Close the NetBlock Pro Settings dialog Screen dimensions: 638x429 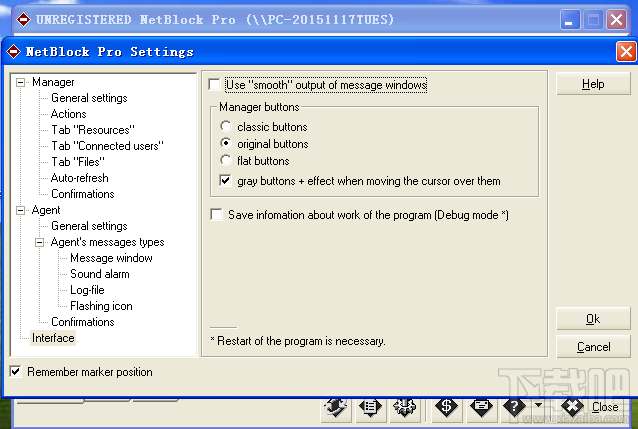pos(626,52)
